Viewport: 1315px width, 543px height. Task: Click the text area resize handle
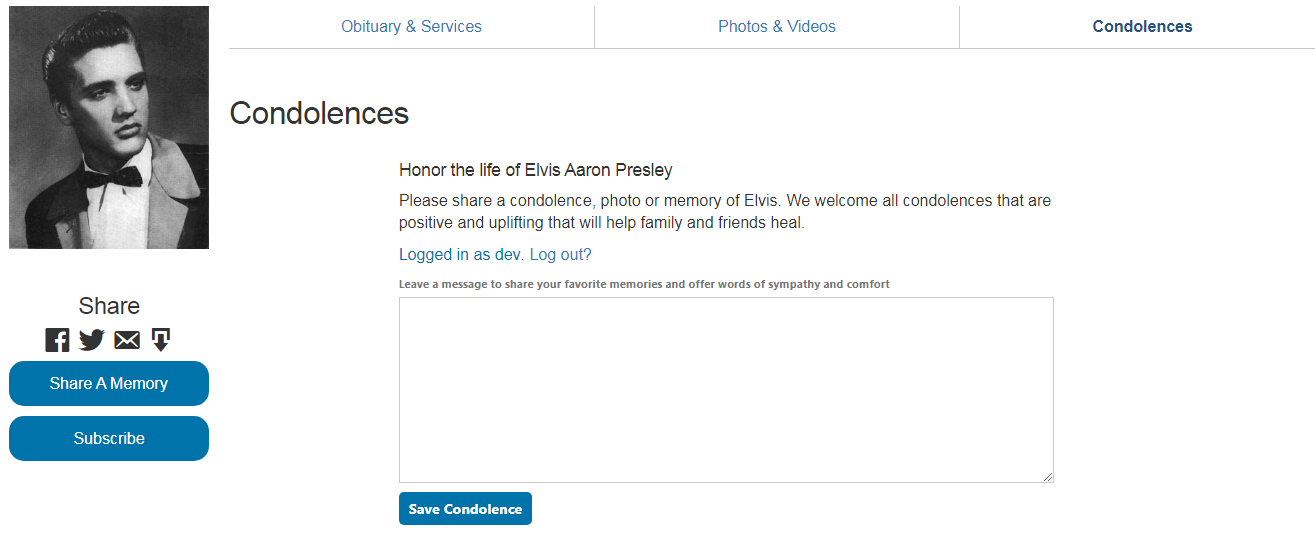pos(1048,477)
